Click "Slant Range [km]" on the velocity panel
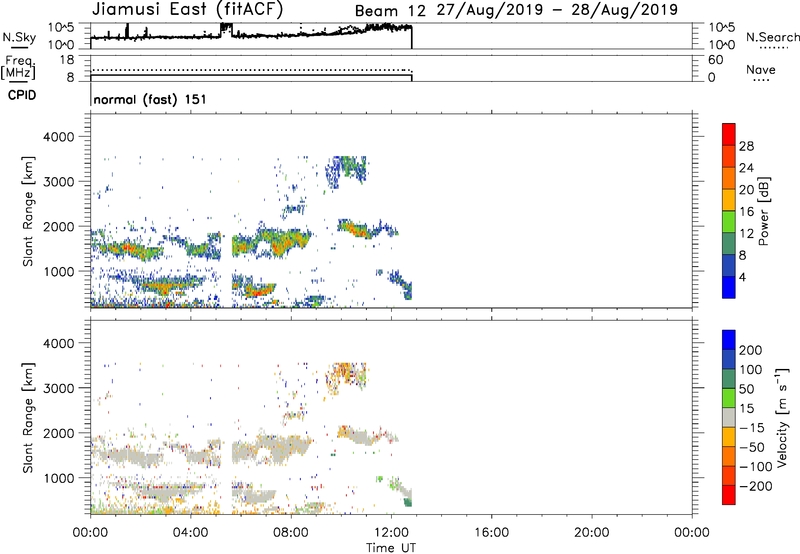This screenshot has width=800, height=554. [x=28, y=418]
